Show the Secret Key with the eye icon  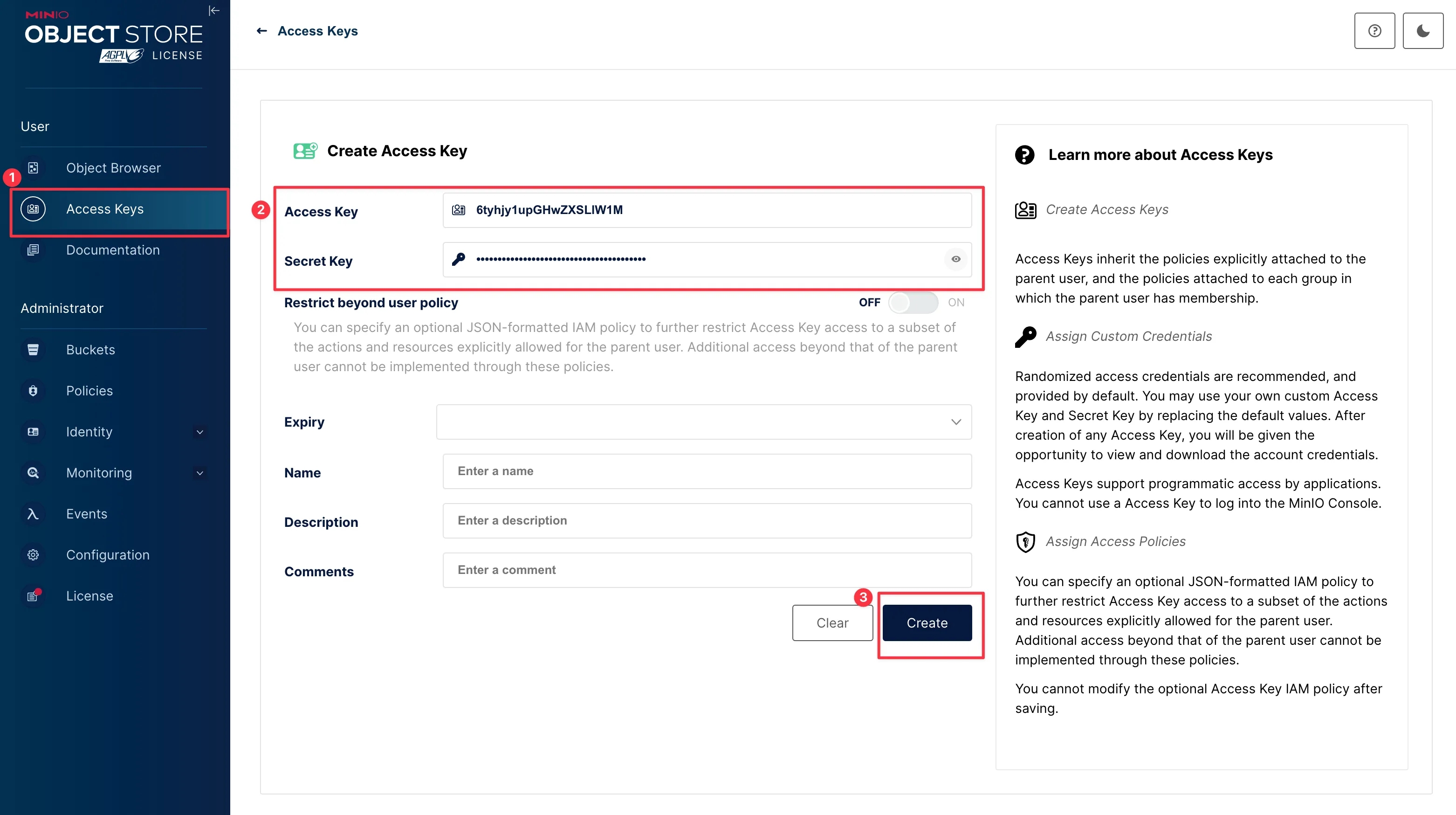(955, 259)
